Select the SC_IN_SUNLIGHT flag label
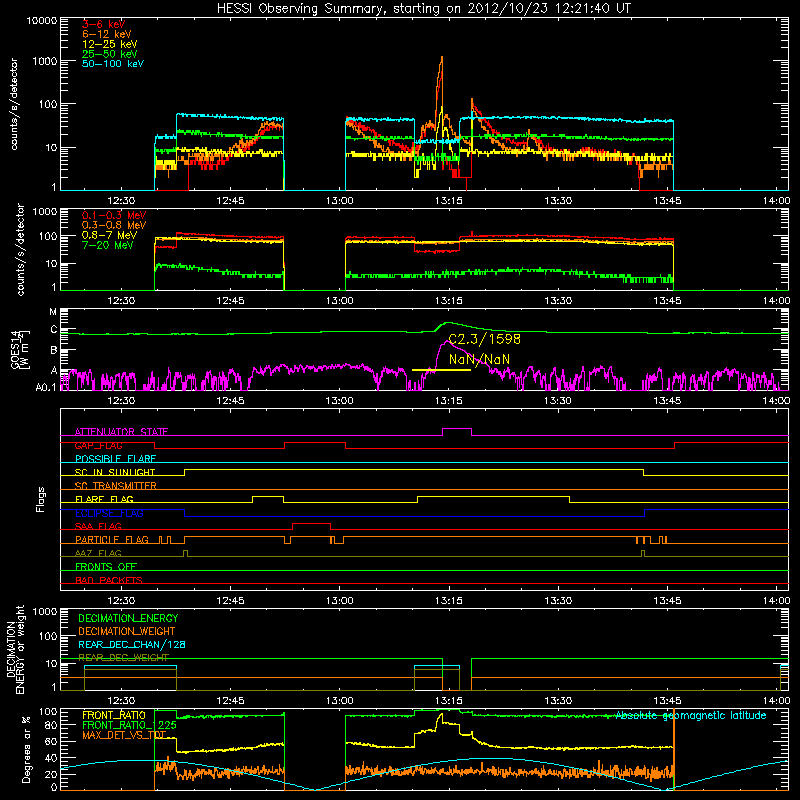This screenshot has height=800, width=800. [115, 472]
